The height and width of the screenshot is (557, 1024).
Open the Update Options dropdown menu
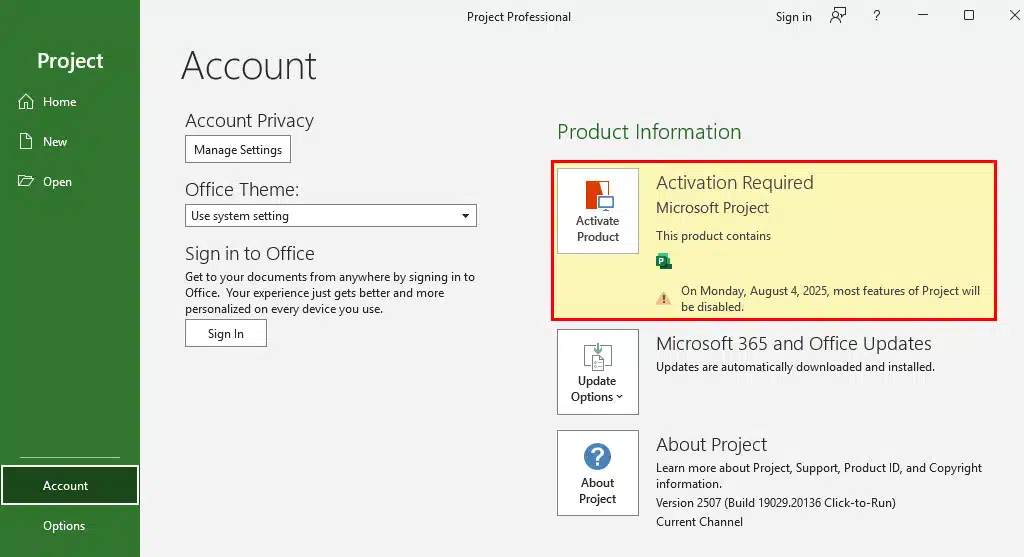598,372
